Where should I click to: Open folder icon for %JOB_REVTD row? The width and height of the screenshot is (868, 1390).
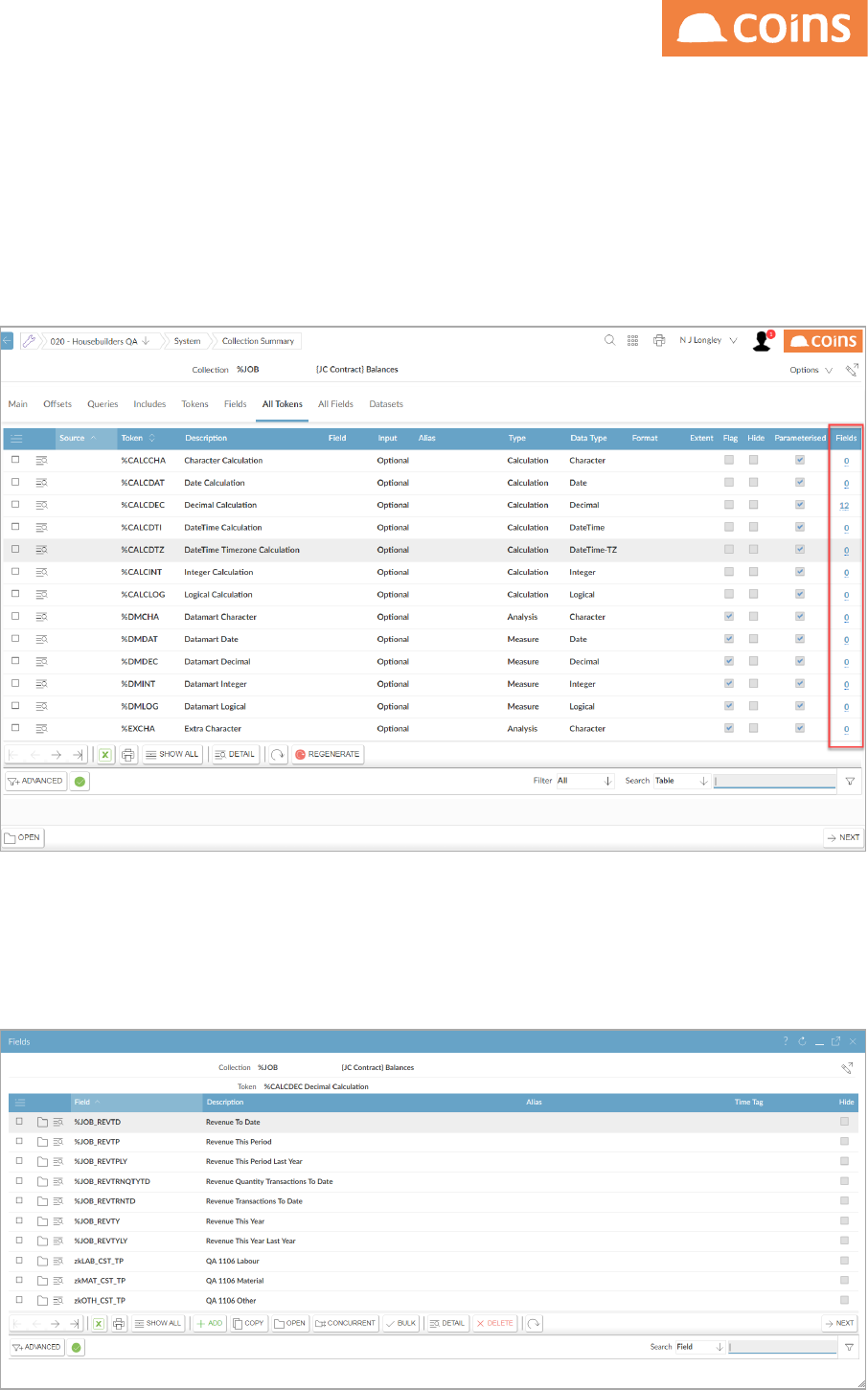(x=43, y=1122)
